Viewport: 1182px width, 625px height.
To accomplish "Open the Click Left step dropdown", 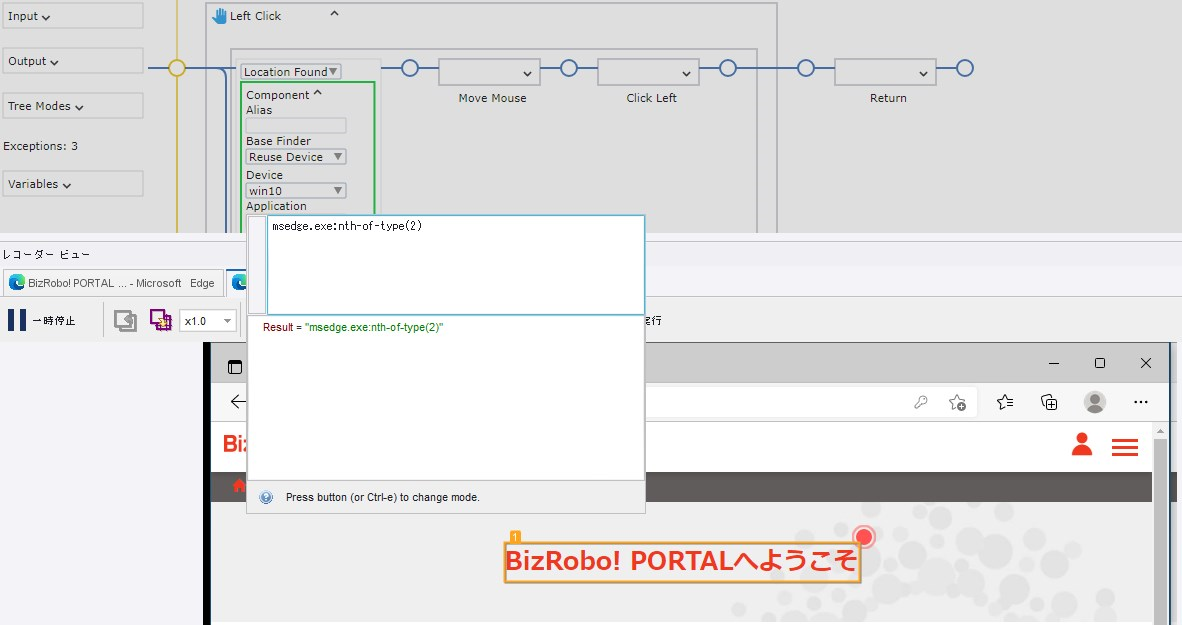I will coord(648,72).
